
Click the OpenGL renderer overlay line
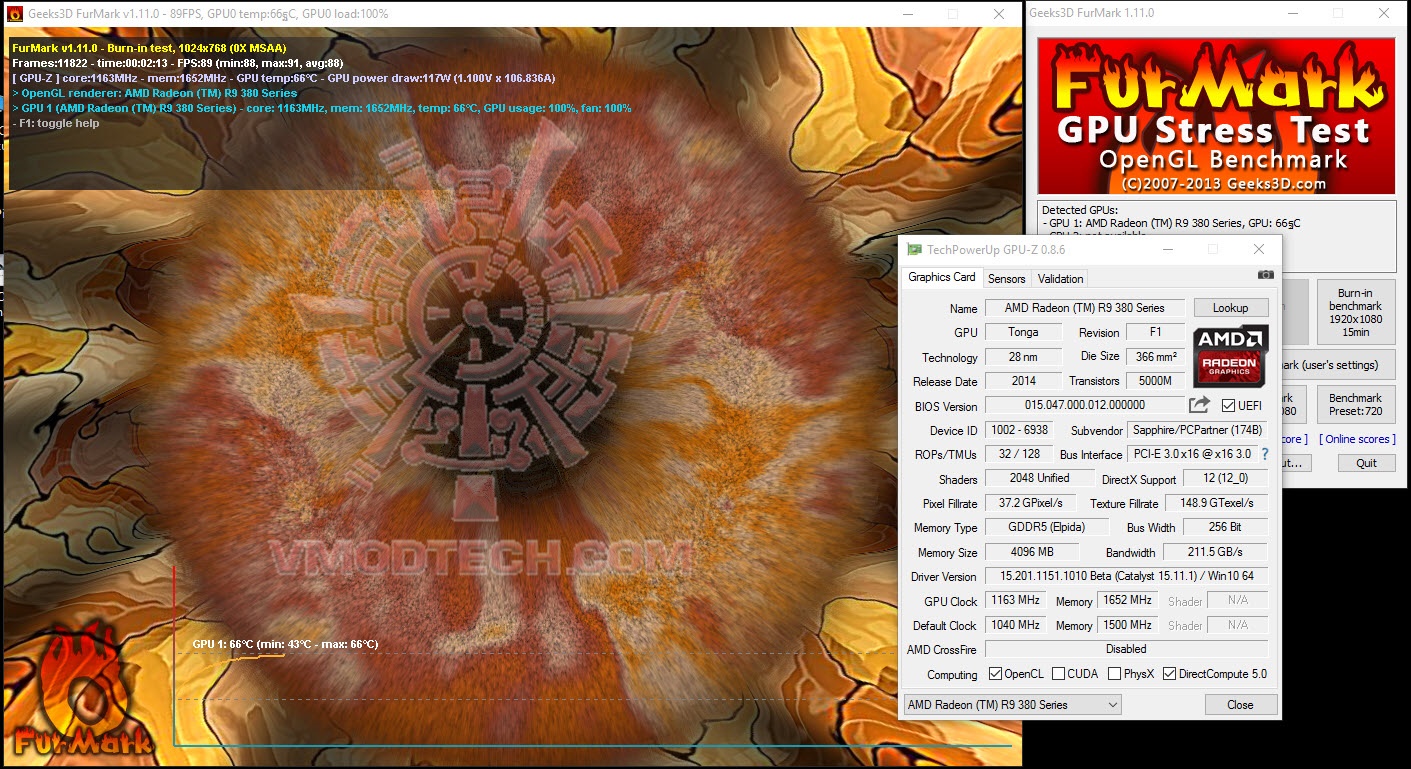pyautogui.click(x=155, y=93)
